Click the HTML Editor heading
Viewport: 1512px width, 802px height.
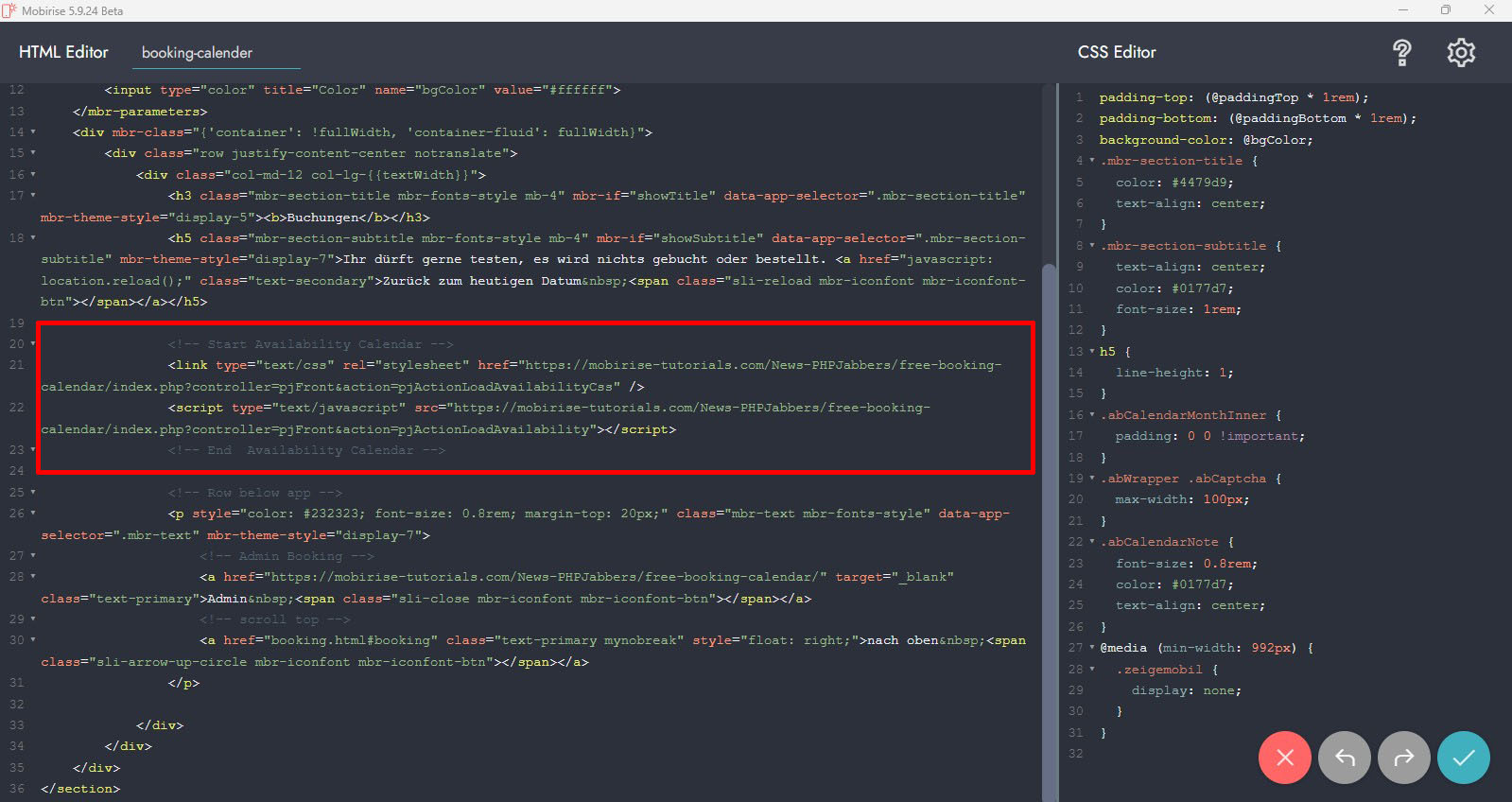coord(63,53)
